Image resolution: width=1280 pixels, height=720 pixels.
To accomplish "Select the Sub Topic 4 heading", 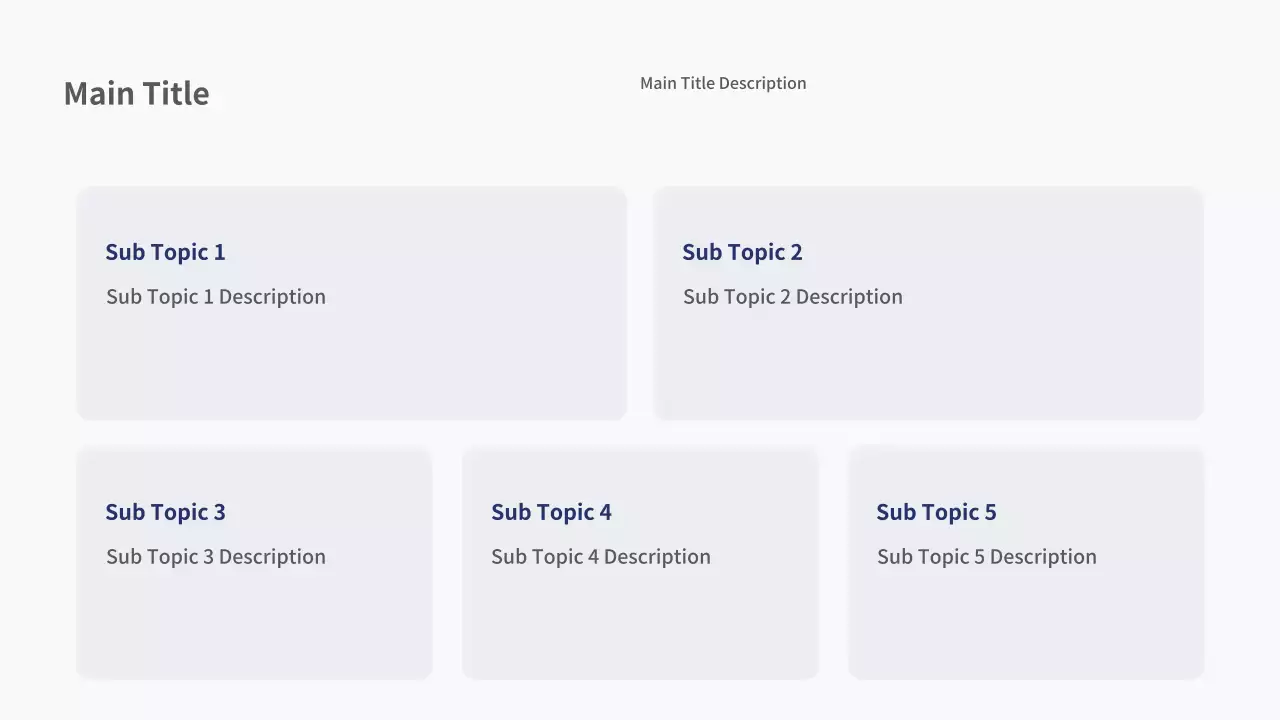I will 551,512.
